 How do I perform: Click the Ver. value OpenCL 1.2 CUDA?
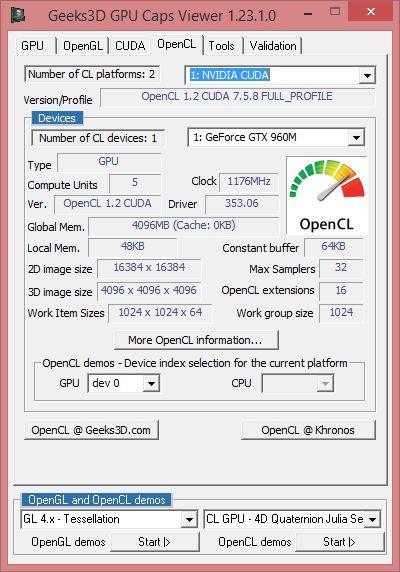[x=107, y=204]
